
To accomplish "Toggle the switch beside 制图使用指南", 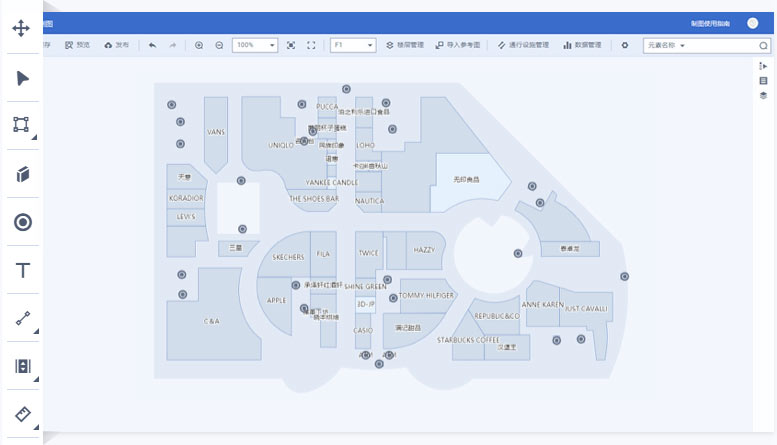I will click(752, 23).
